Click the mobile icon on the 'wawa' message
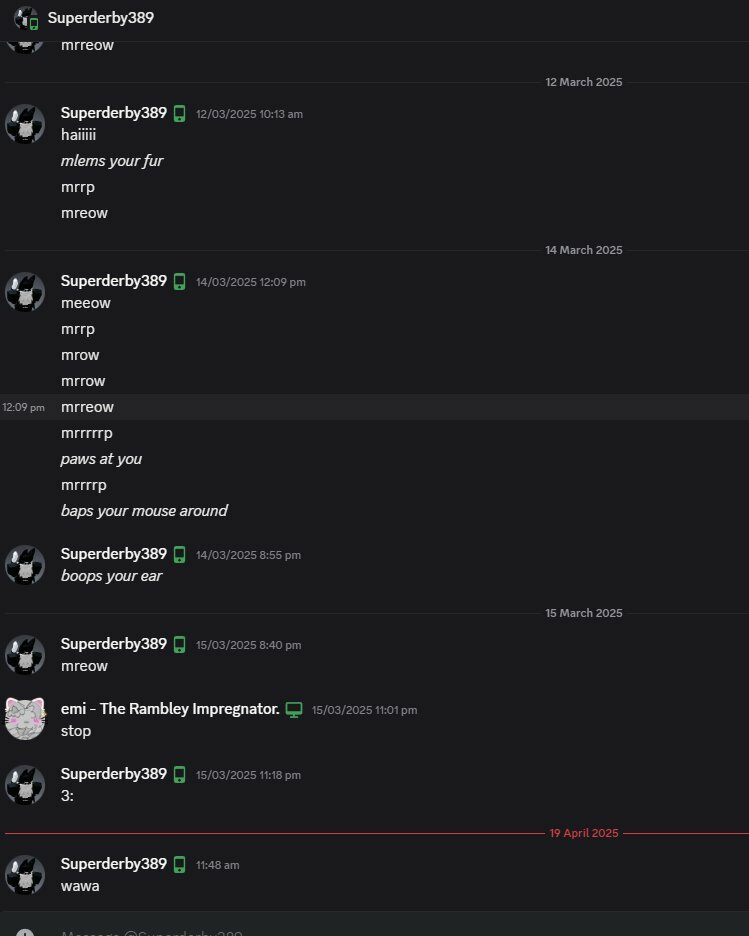This screenshot has width=749, height=936. [x=180, y=864]
